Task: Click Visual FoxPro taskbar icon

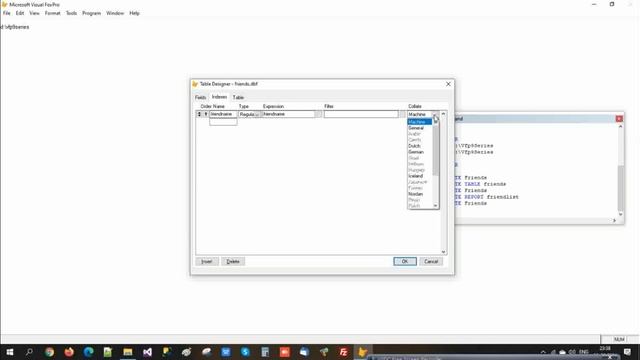Action: [362, 352]
